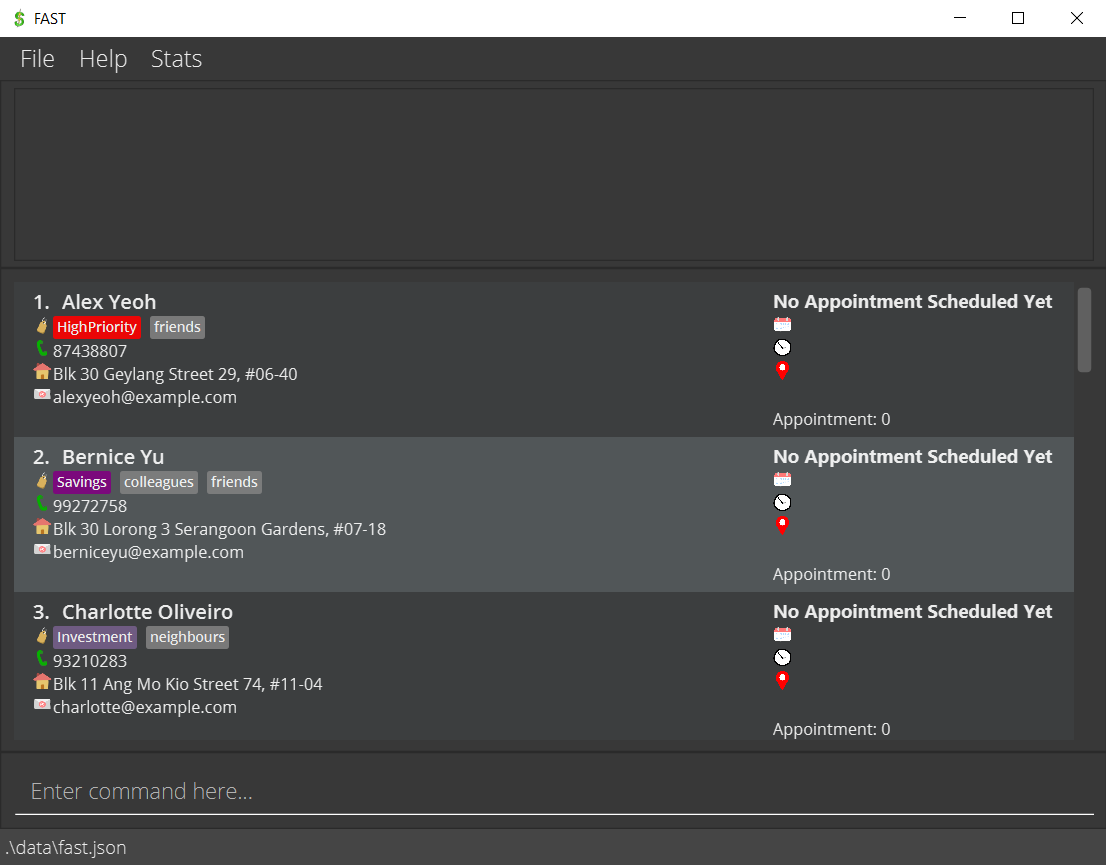Click the Investment tag on Charlotte Oliveiro

[x=94, y=637]
